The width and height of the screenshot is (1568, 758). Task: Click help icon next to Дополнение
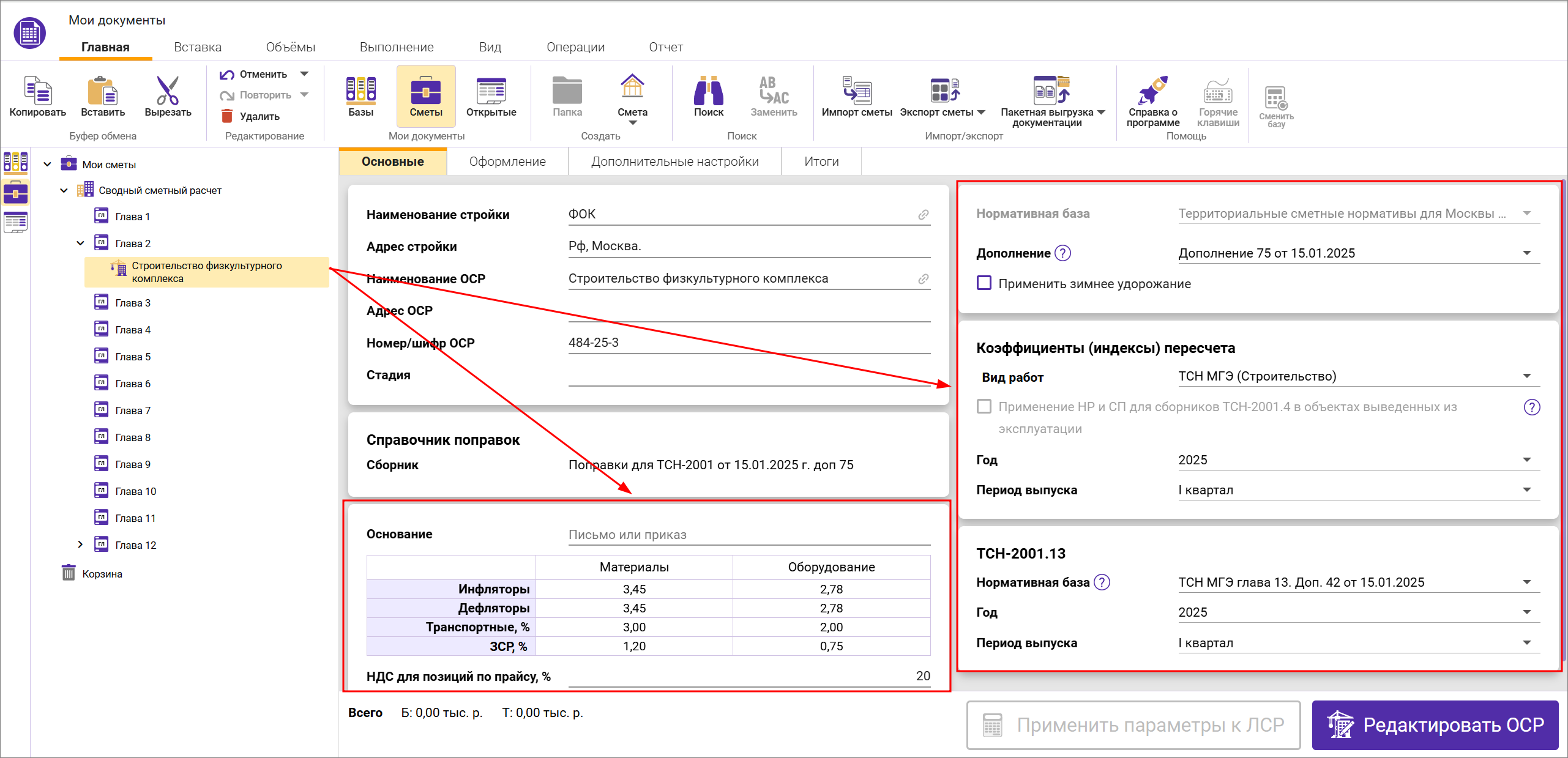(1063, 253)
